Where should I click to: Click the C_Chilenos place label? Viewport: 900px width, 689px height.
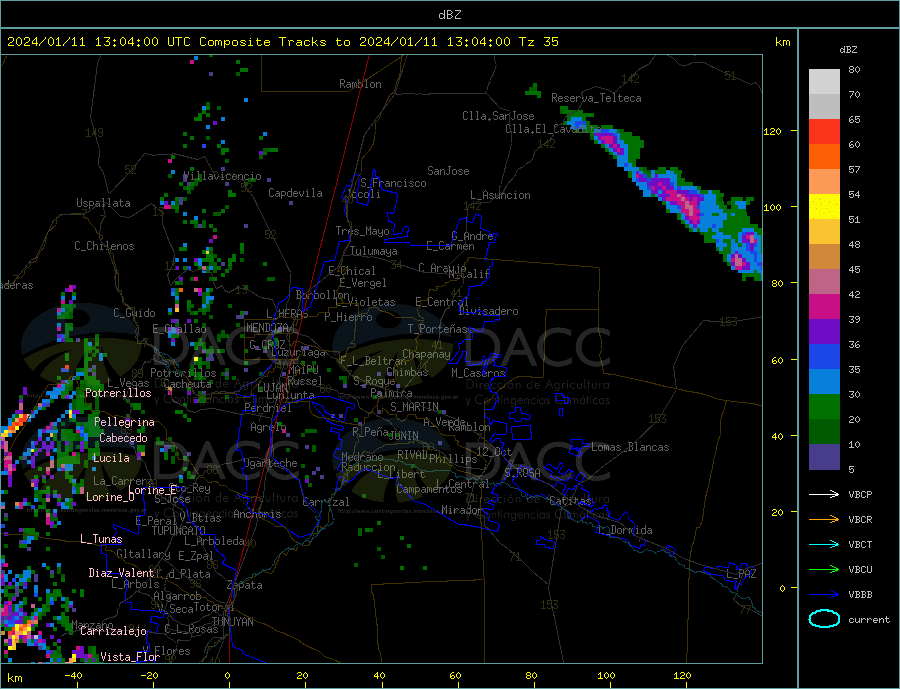pyautogui.click(x=104, y=246)
